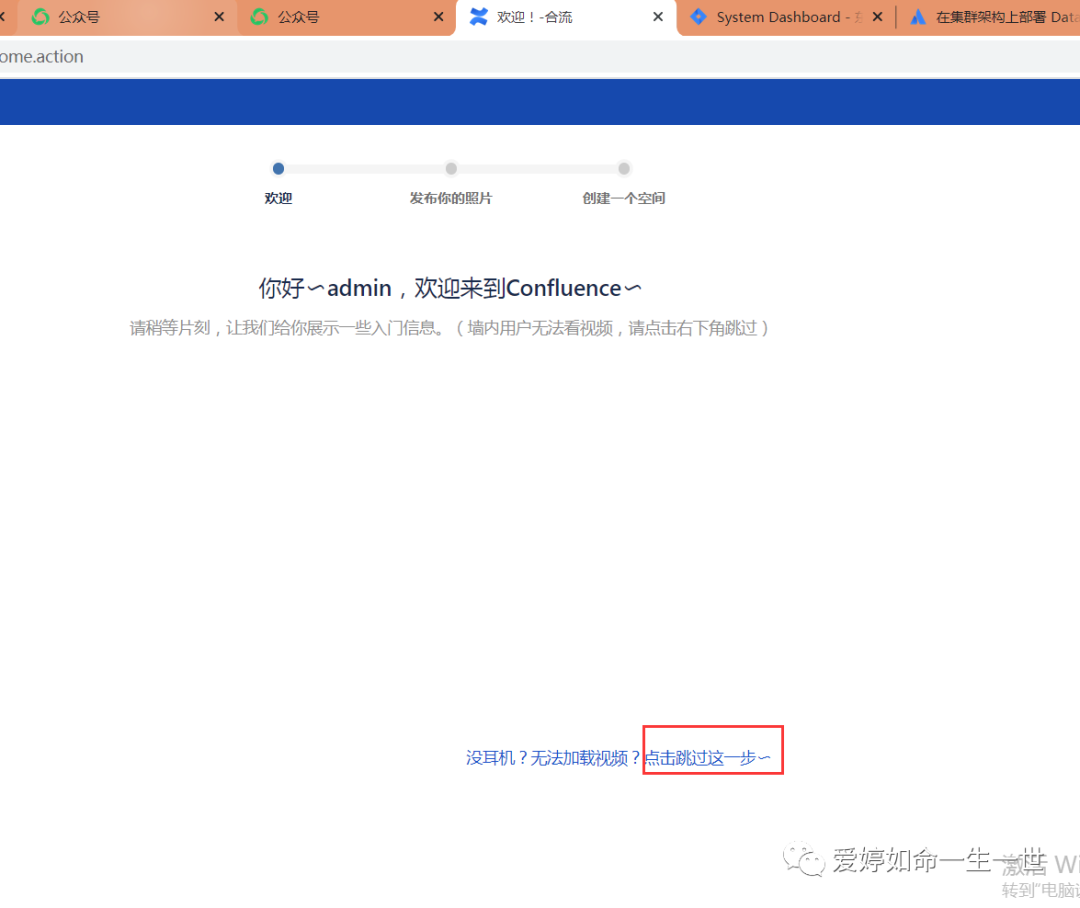Image resolution: width=1080 pixels, height=908 pixels.
Task: Click the 创建一个空间 step label
Action: pos(624,198)
